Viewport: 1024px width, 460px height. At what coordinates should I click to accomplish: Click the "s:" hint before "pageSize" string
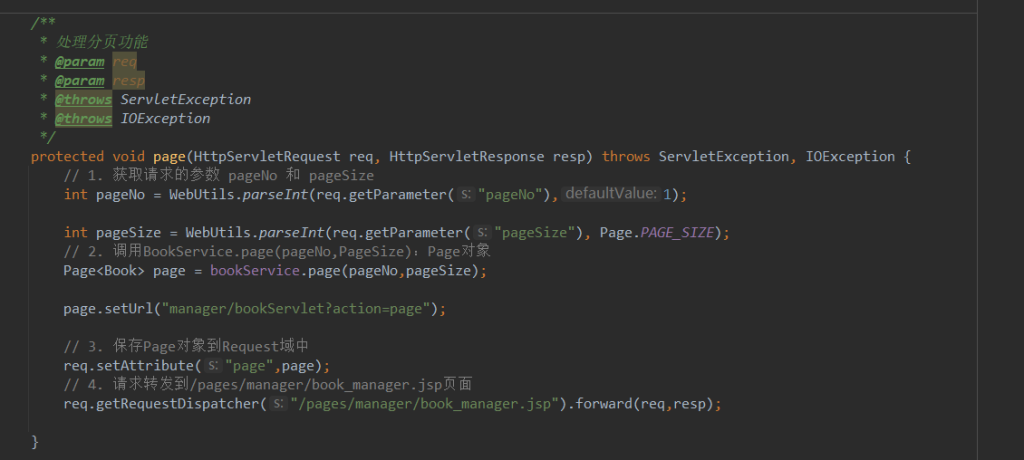coord(482,233)
